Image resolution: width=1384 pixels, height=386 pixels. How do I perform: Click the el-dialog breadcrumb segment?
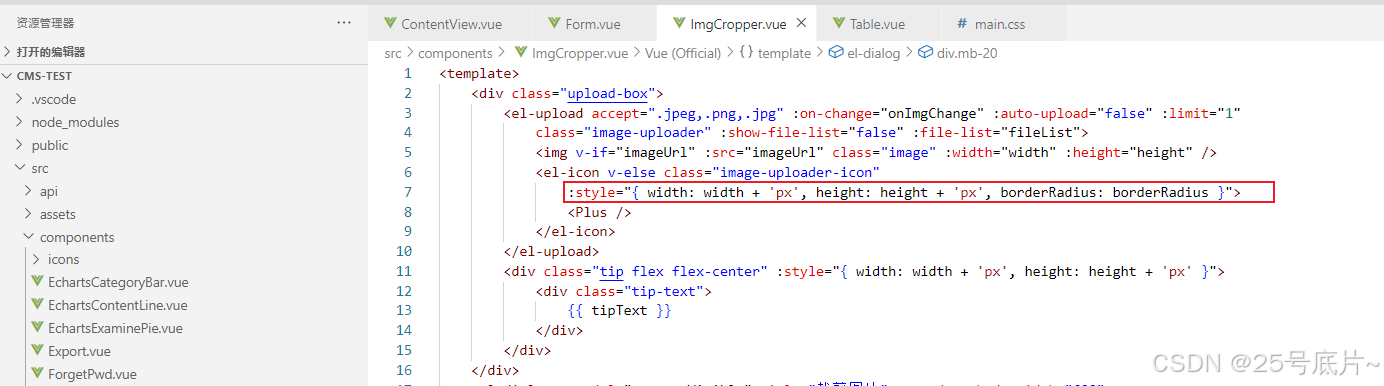[874, 53]
